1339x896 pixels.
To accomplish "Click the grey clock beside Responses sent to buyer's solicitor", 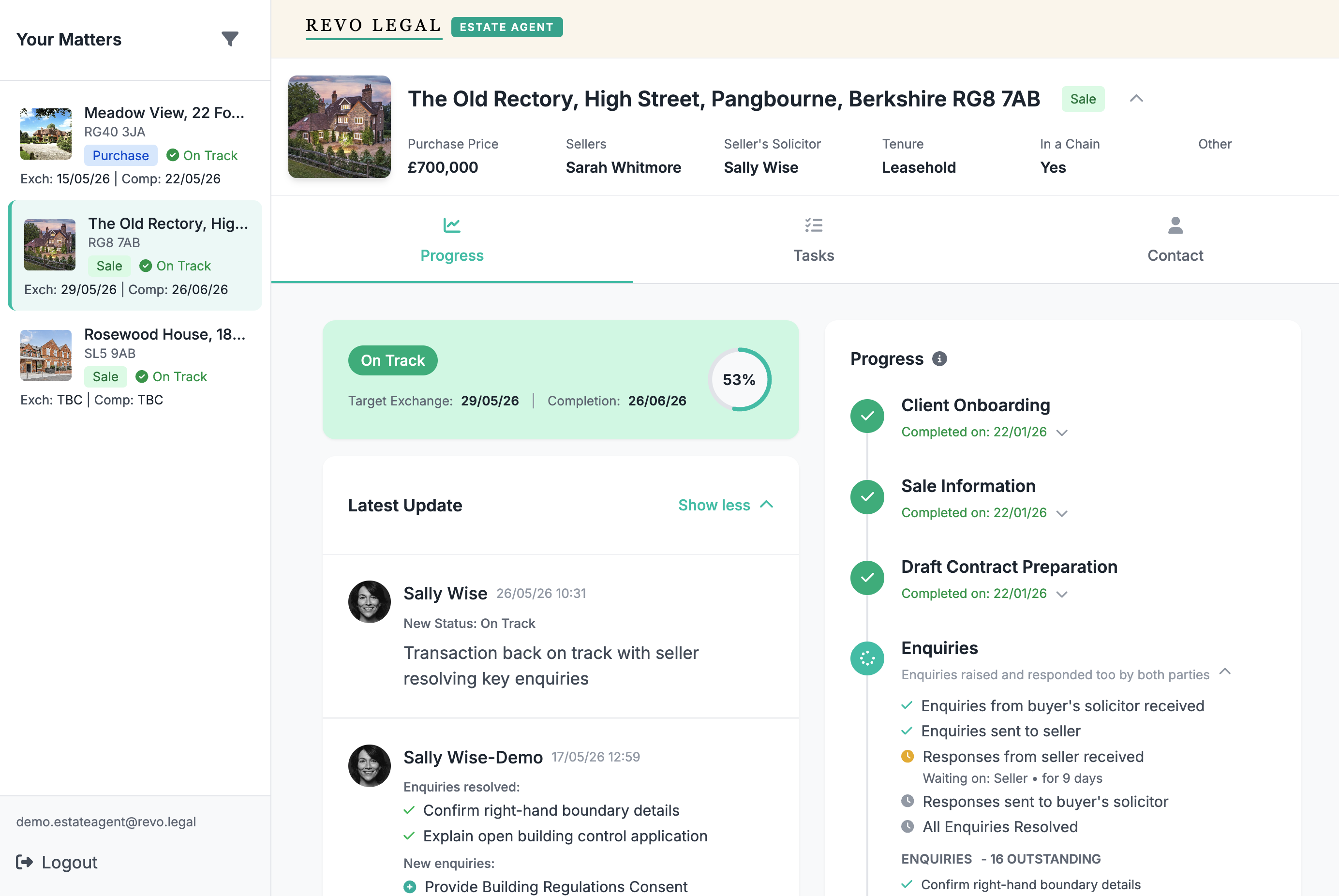I will 907,801.
